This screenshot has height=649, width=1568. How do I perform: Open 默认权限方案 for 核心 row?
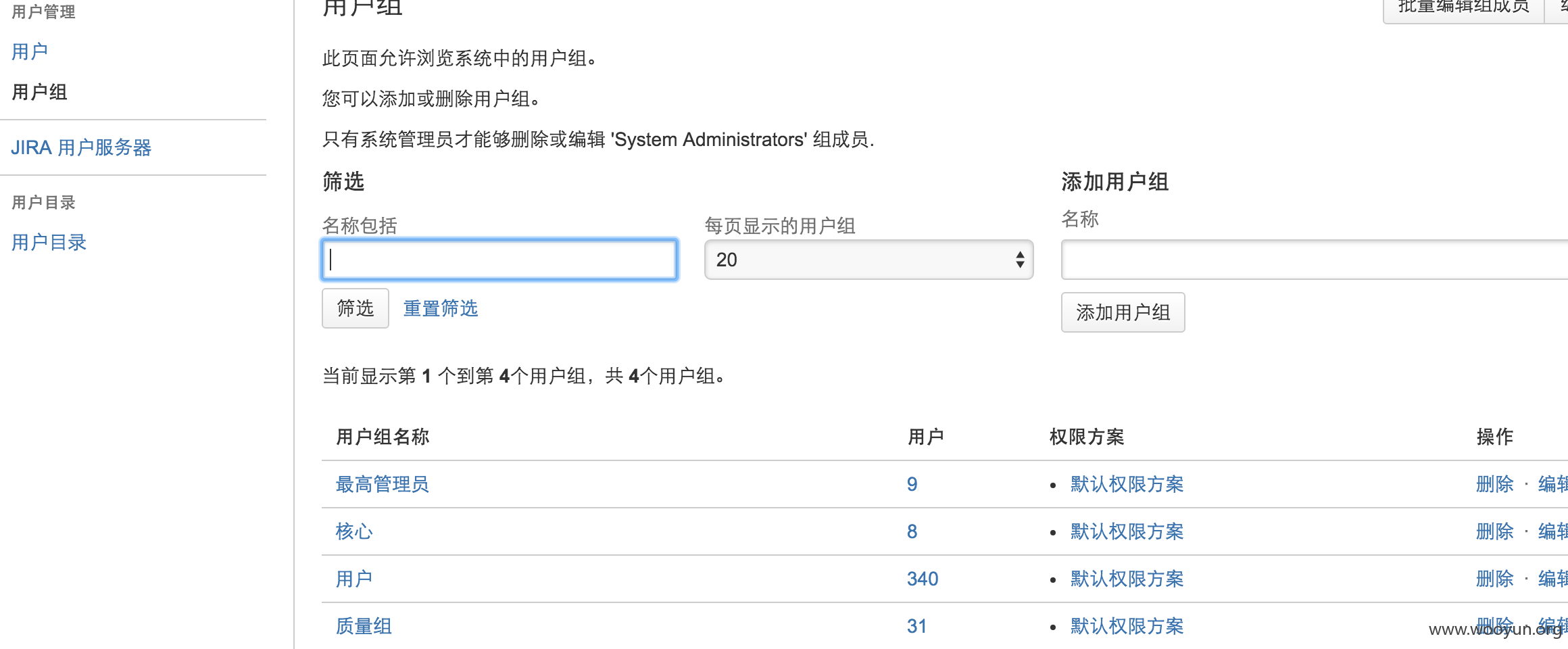(x=1127, y=531)
